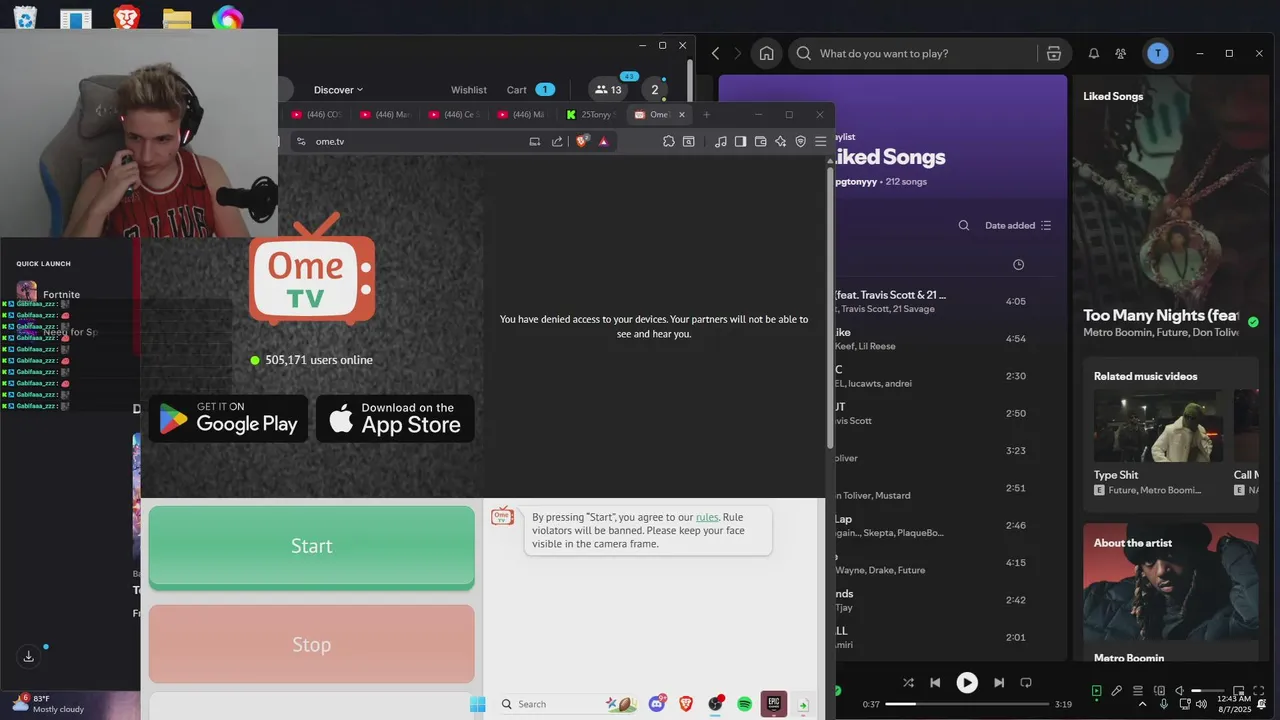
Task: Toggle Now Playing view in Spotify
Action: [x=1097, y=691]
